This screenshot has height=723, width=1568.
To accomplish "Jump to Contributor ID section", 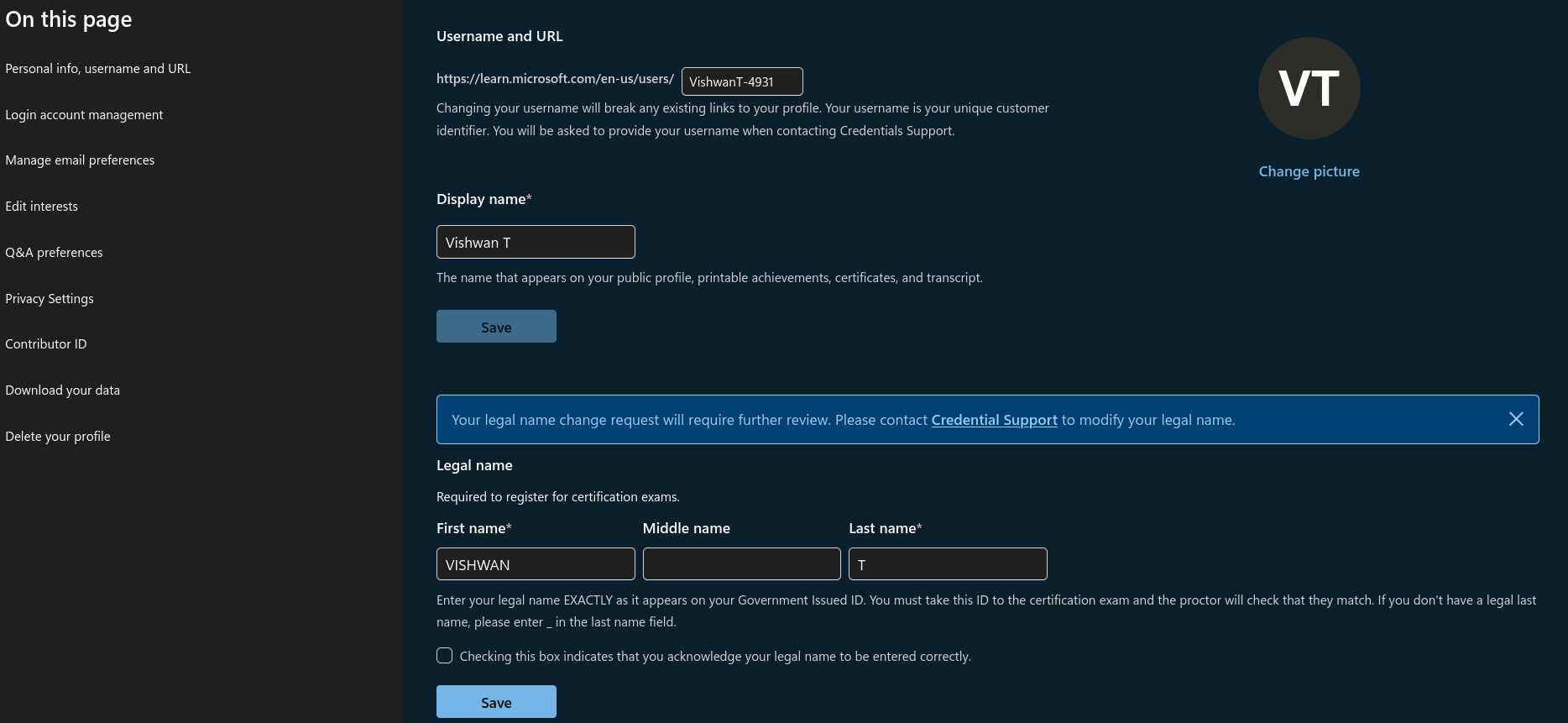I will pyautogui.click(x=46, y=344).
